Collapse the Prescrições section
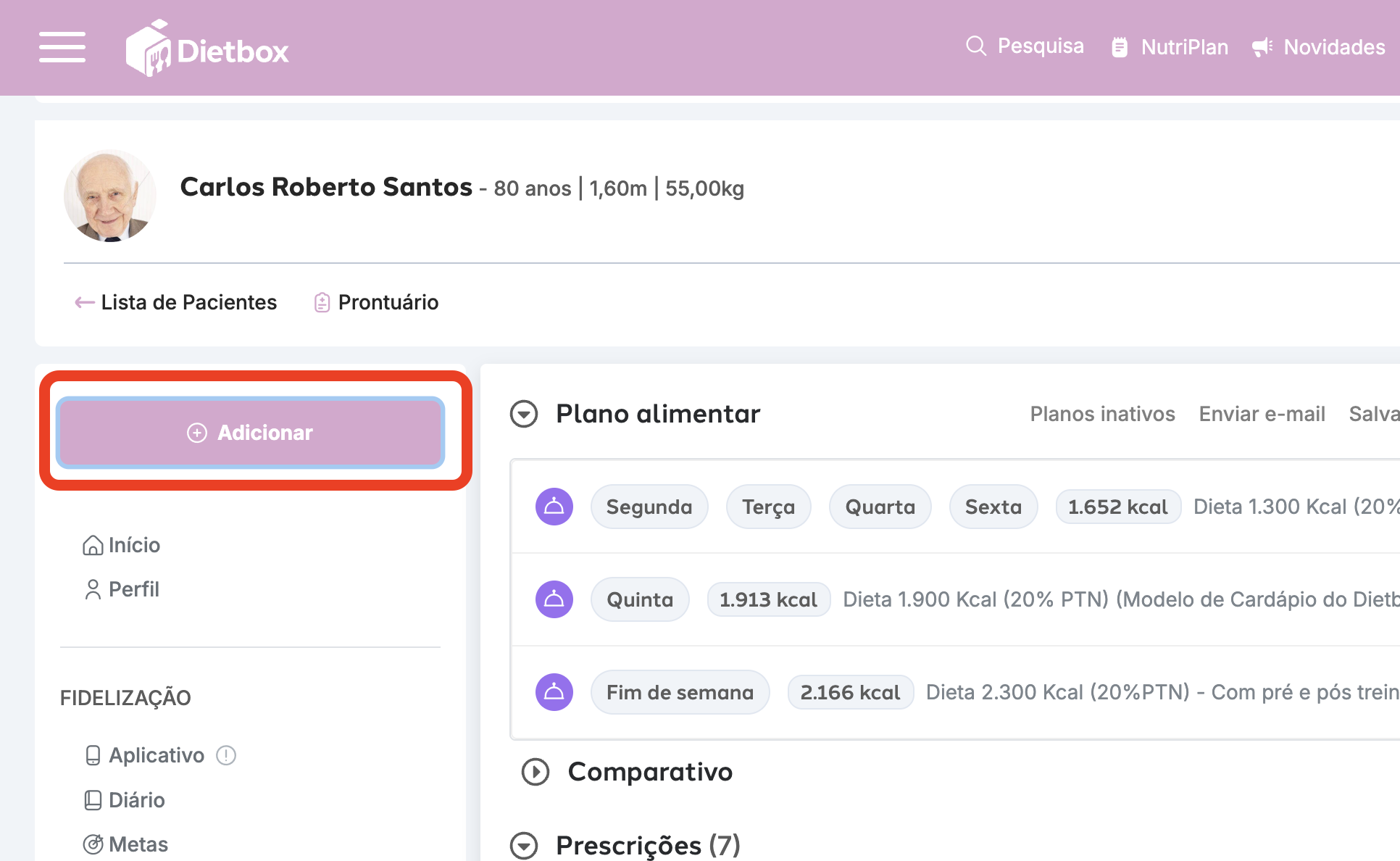Viewport: 1400px width, 861px height. (x=524, y=845)
